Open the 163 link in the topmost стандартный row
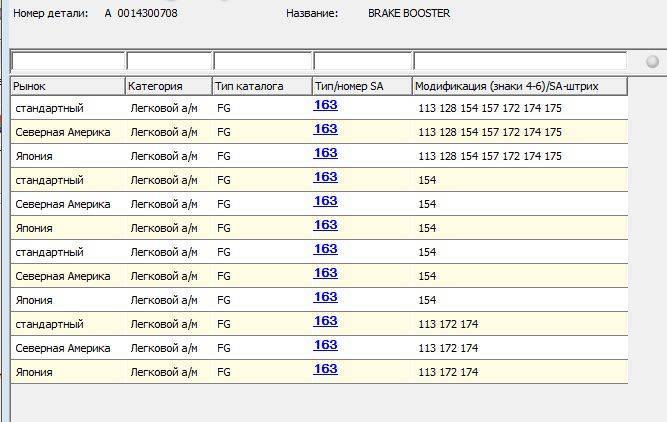Screen dimensions: 667x422 tap(326, 105)
